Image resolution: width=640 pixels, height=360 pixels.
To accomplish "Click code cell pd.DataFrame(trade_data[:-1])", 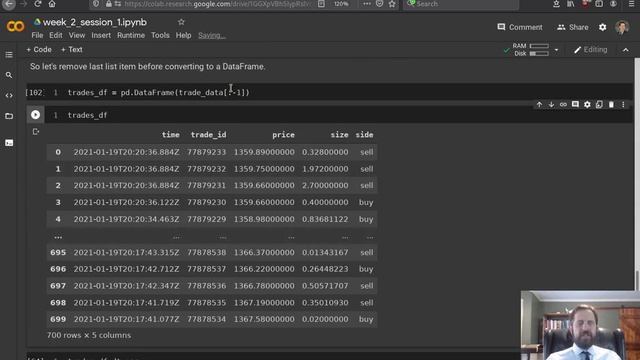I will (158, 93).
